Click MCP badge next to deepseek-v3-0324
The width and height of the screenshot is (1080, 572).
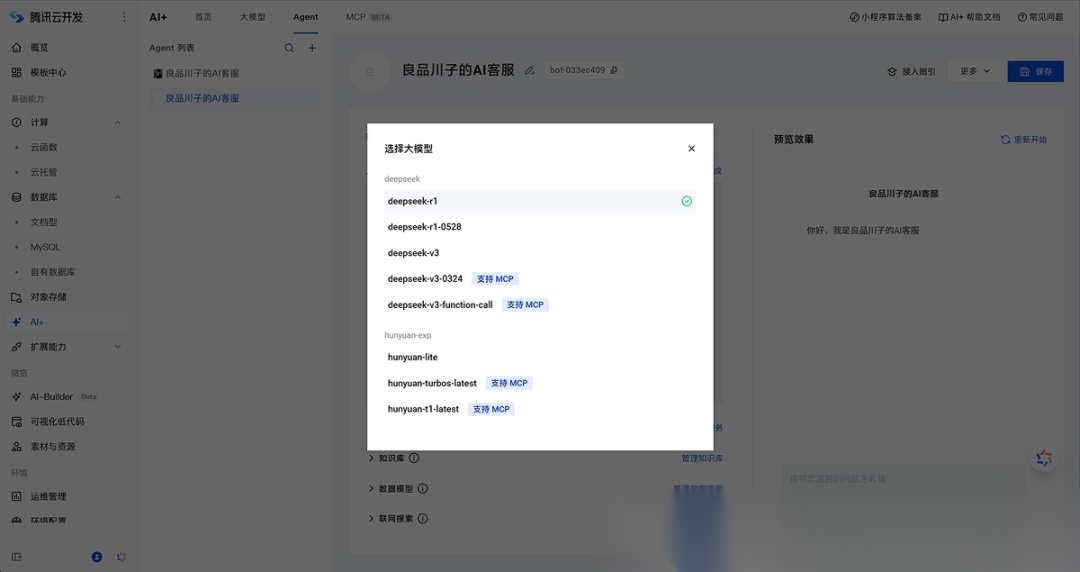click(495, 279)
